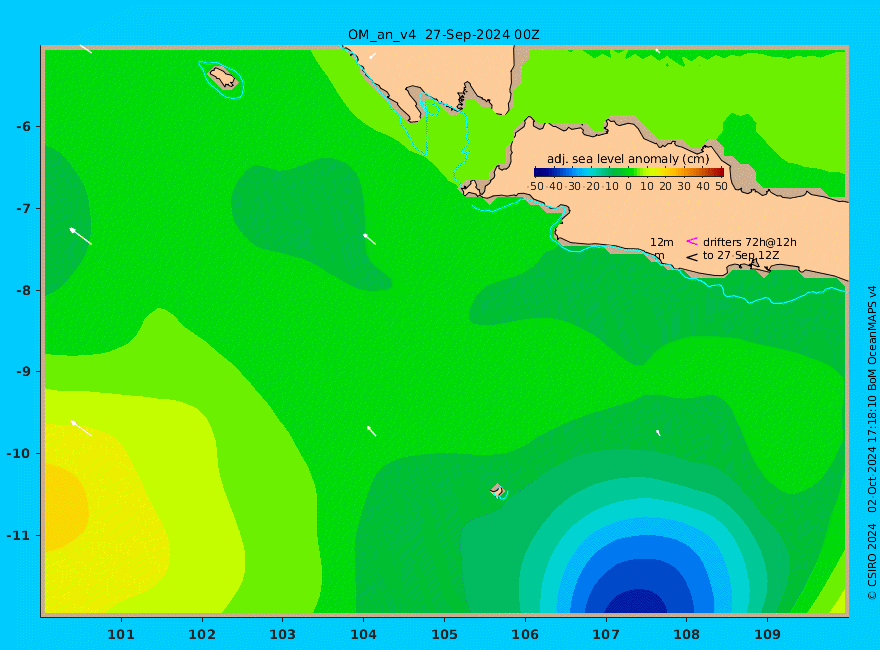Click the latitude axis label -6
Image resolution: width=880 pixels, height=650 pixels.
24,126
